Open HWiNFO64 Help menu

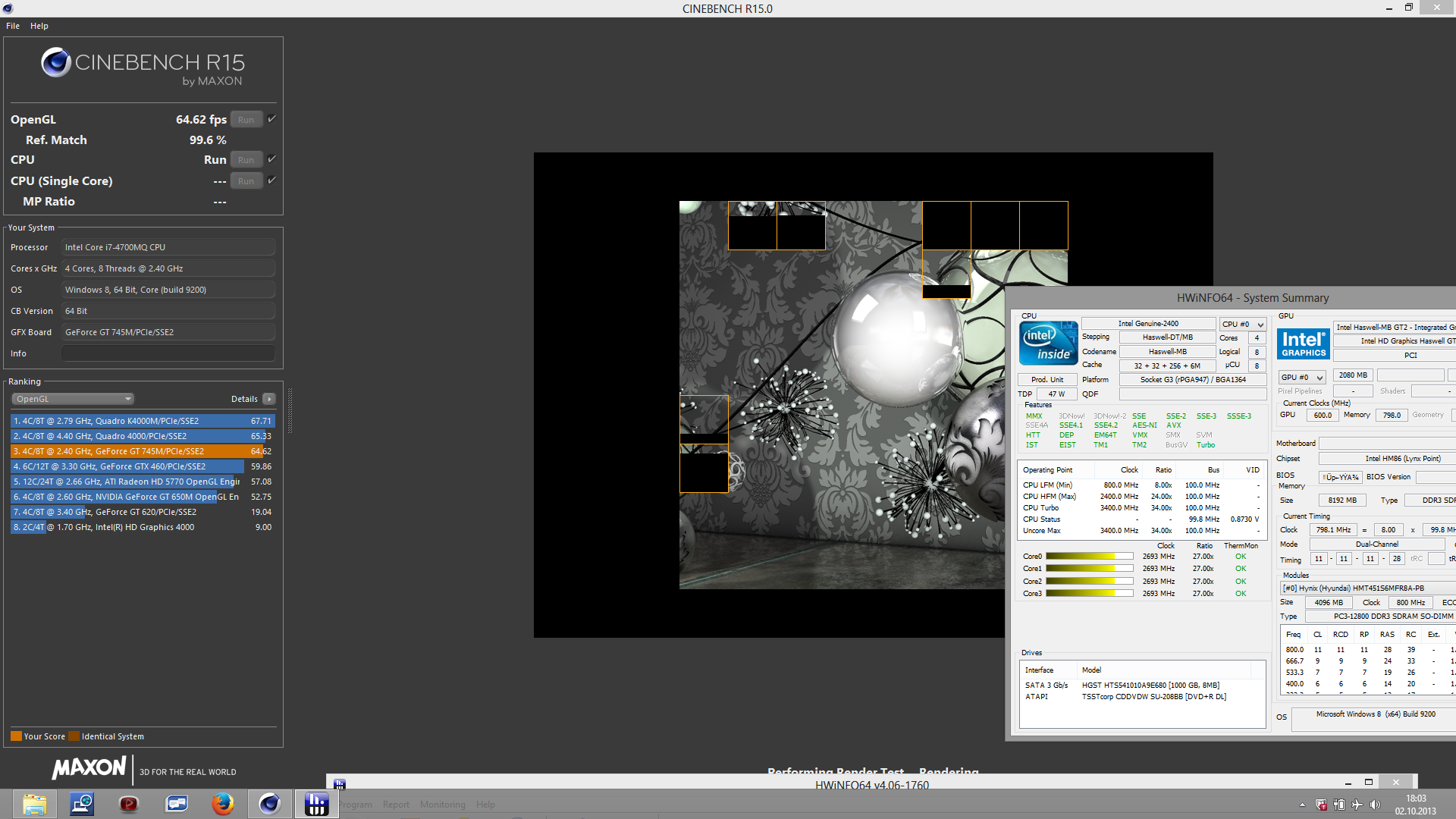(485, 805)
